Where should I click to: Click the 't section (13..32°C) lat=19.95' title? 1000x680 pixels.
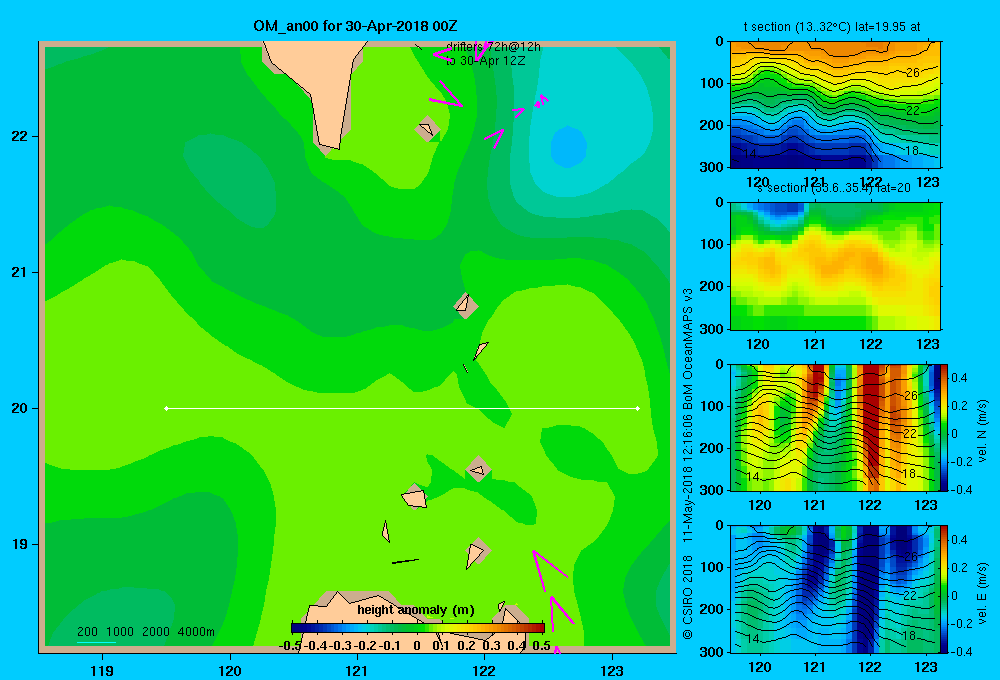point(832,27)
